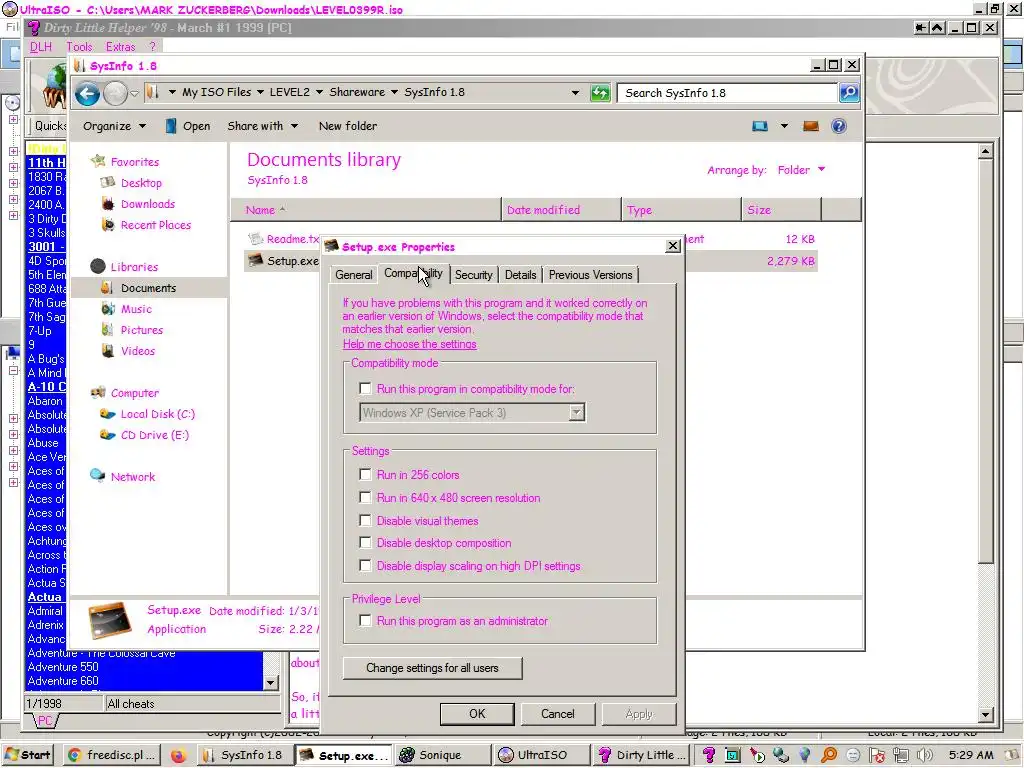Viewport: 1024px width, 768px height.
Task: Open Arrange by Folder dropdown
Action: pyautogui.click(x=801, y=170)
